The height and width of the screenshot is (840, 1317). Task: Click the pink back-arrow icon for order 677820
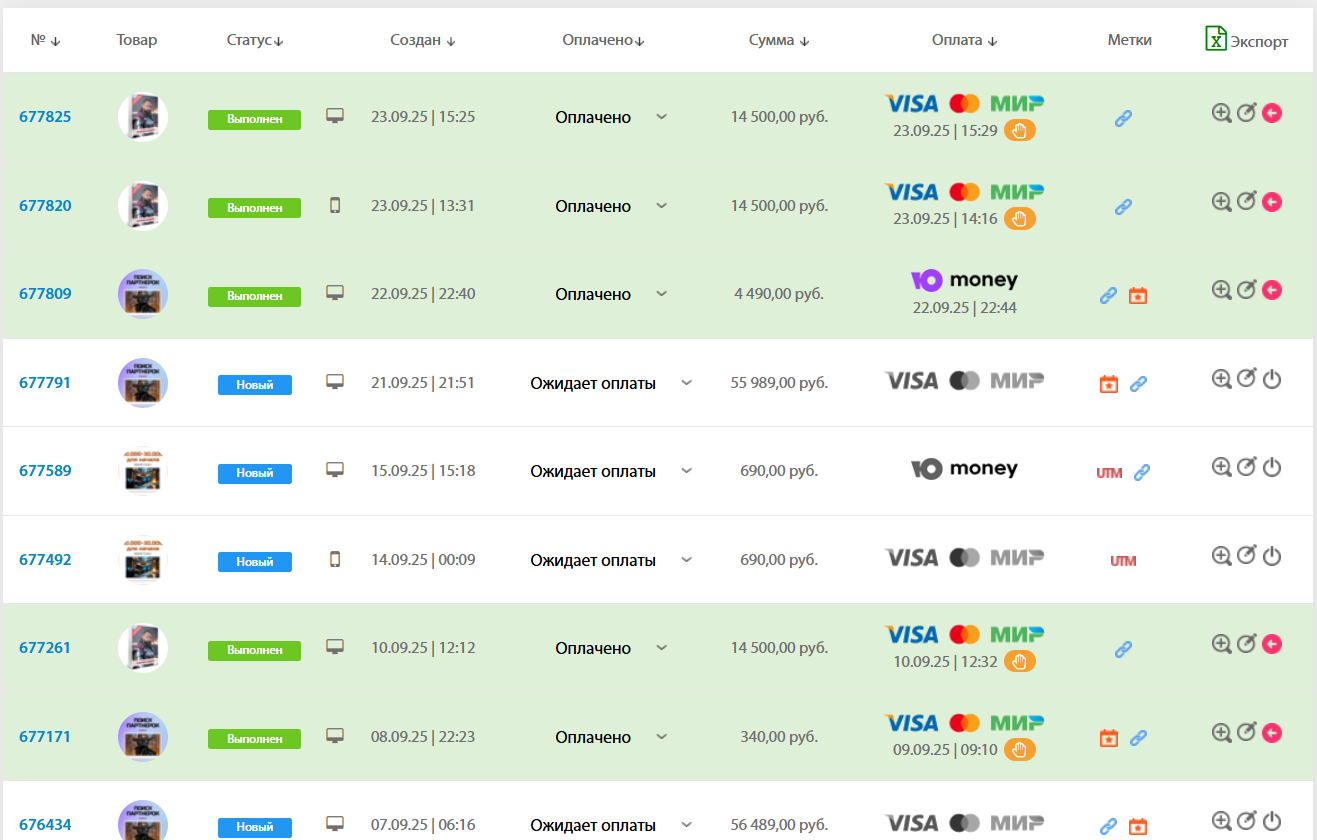point(1272,202)
